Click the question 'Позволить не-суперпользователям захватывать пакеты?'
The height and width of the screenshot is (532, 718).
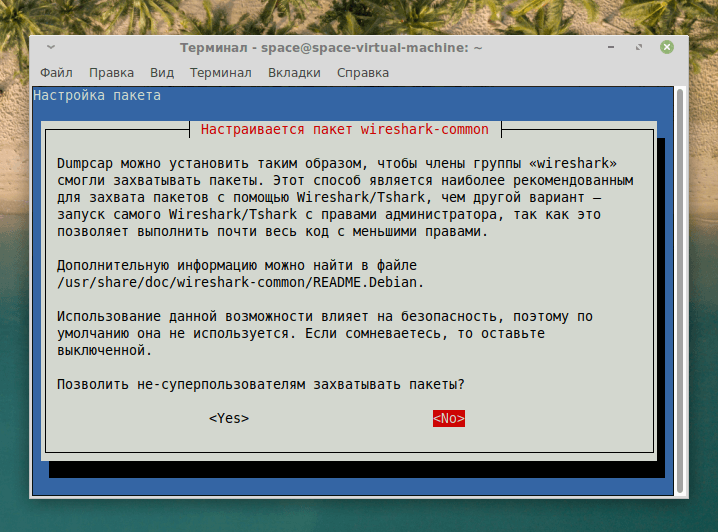pyautogui.click(x=261, y=385)
